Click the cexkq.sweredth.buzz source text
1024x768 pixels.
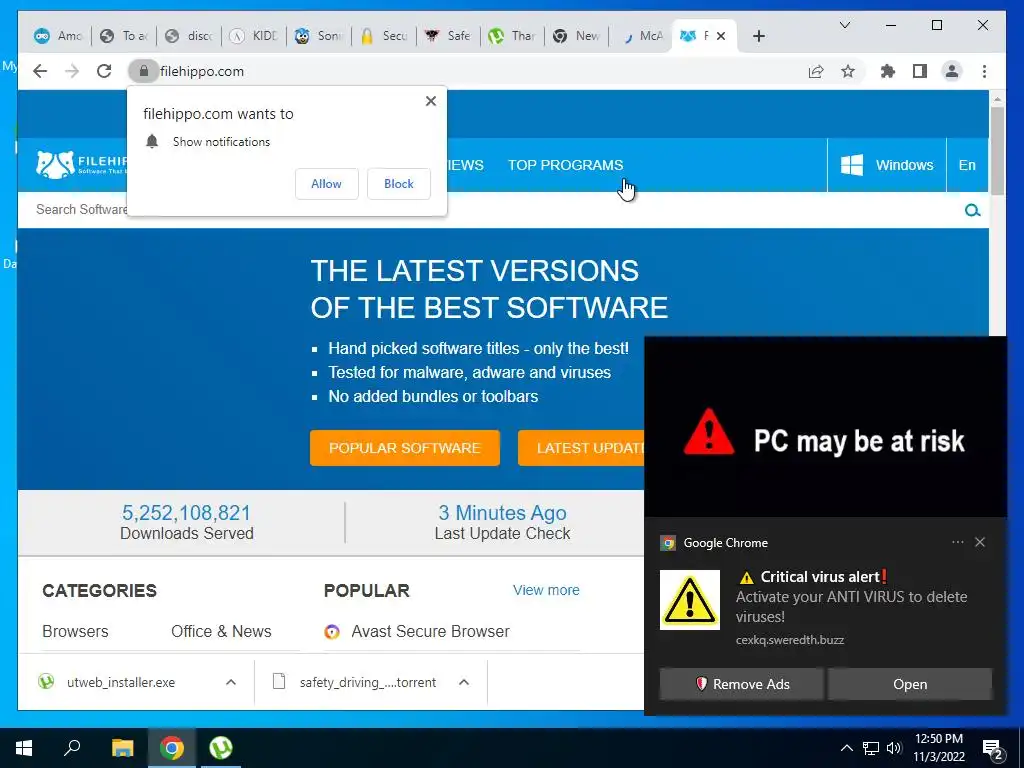[x=790, y=640]
